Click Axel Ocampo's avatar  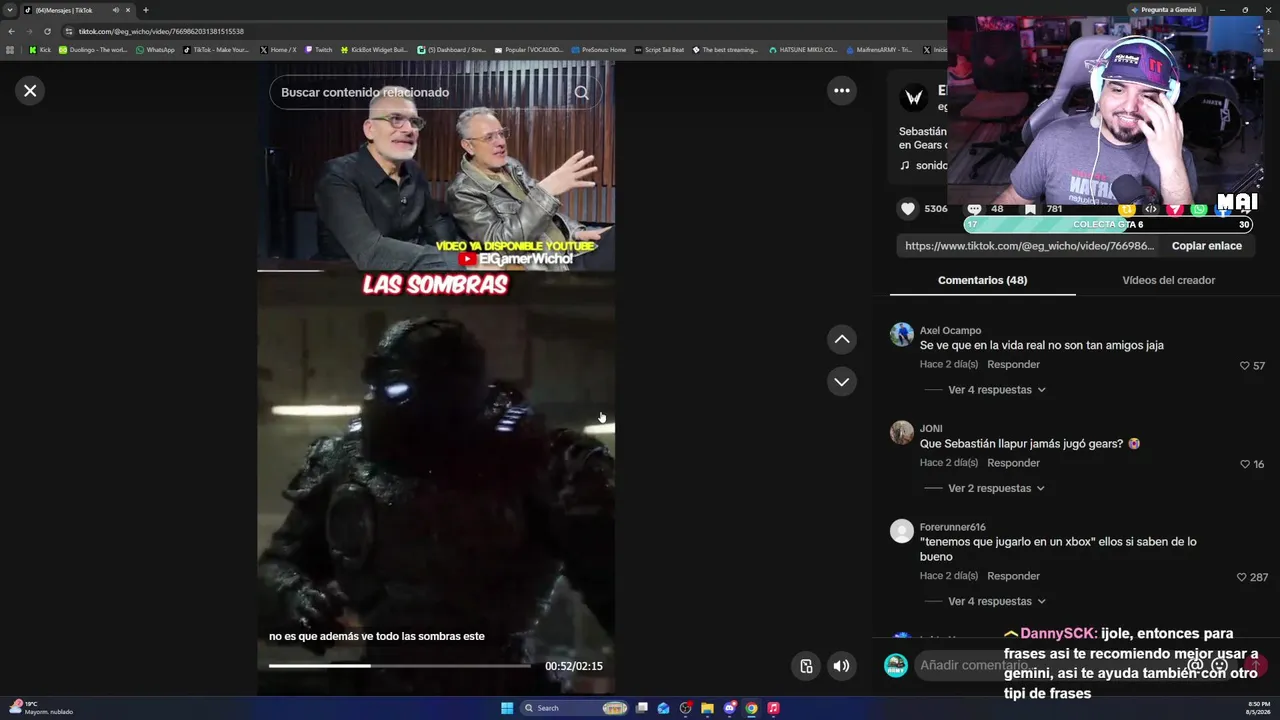[902, 335]
